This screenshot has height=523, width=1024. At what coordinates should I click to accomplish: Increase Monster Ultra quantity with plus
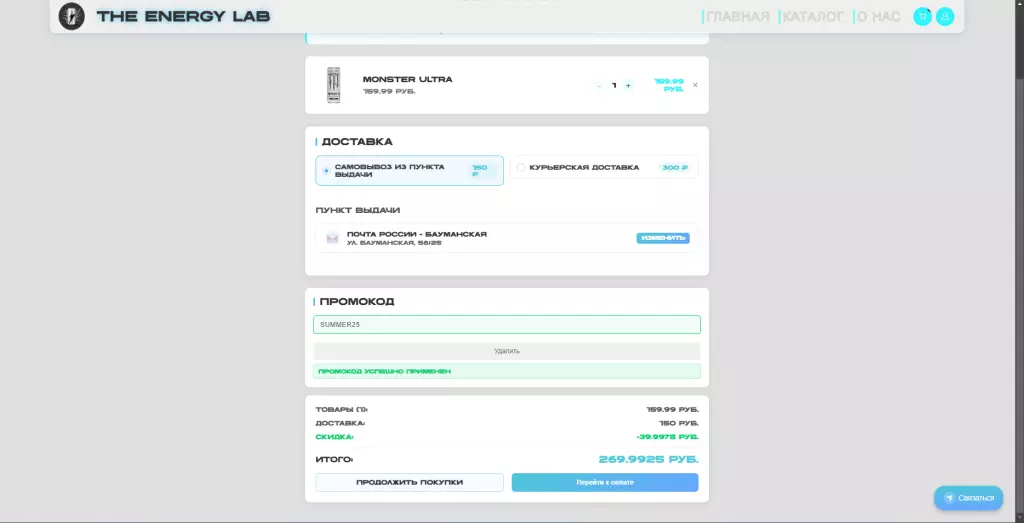(x=628, y=86)
